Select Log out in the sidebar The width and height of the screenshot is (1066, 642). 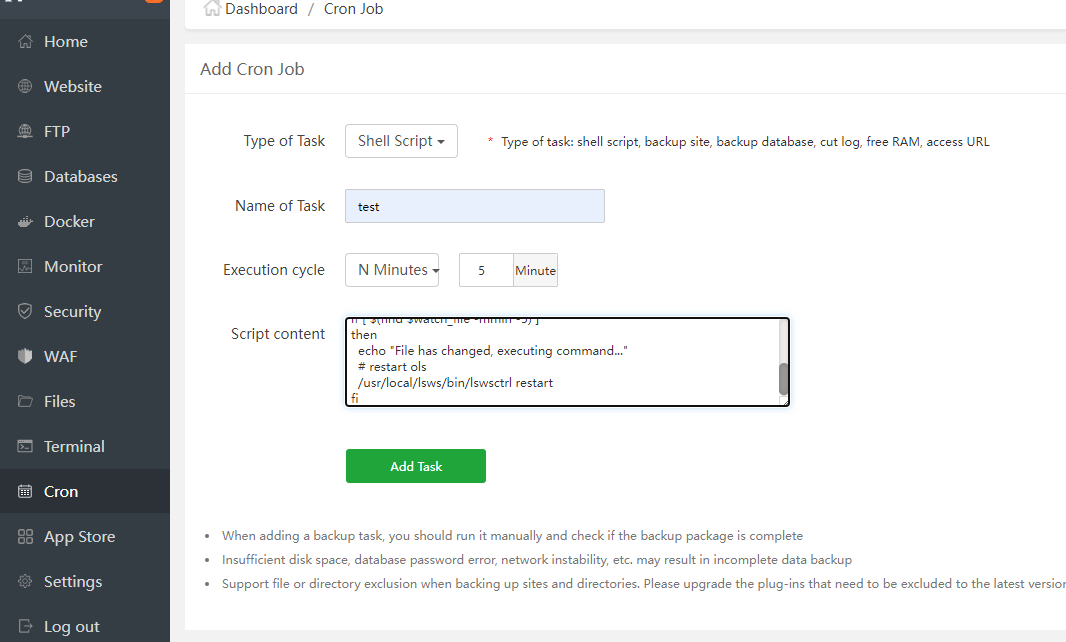(x=71, y=627)
